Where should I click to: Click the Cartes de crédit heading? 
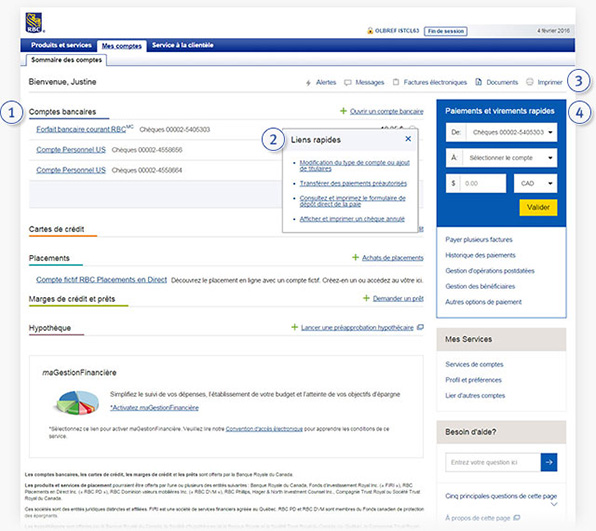click(x=57, y=229)
